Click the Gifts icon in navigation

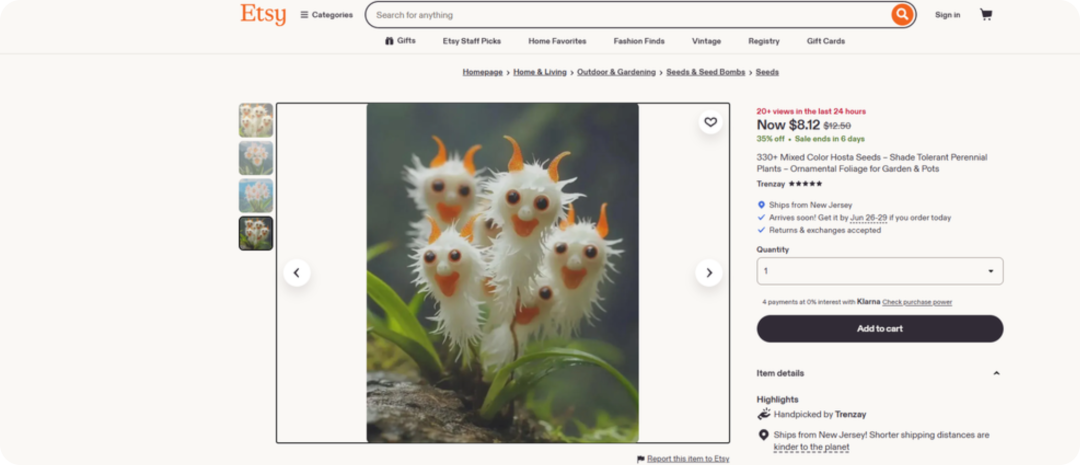tap(389, 41)
